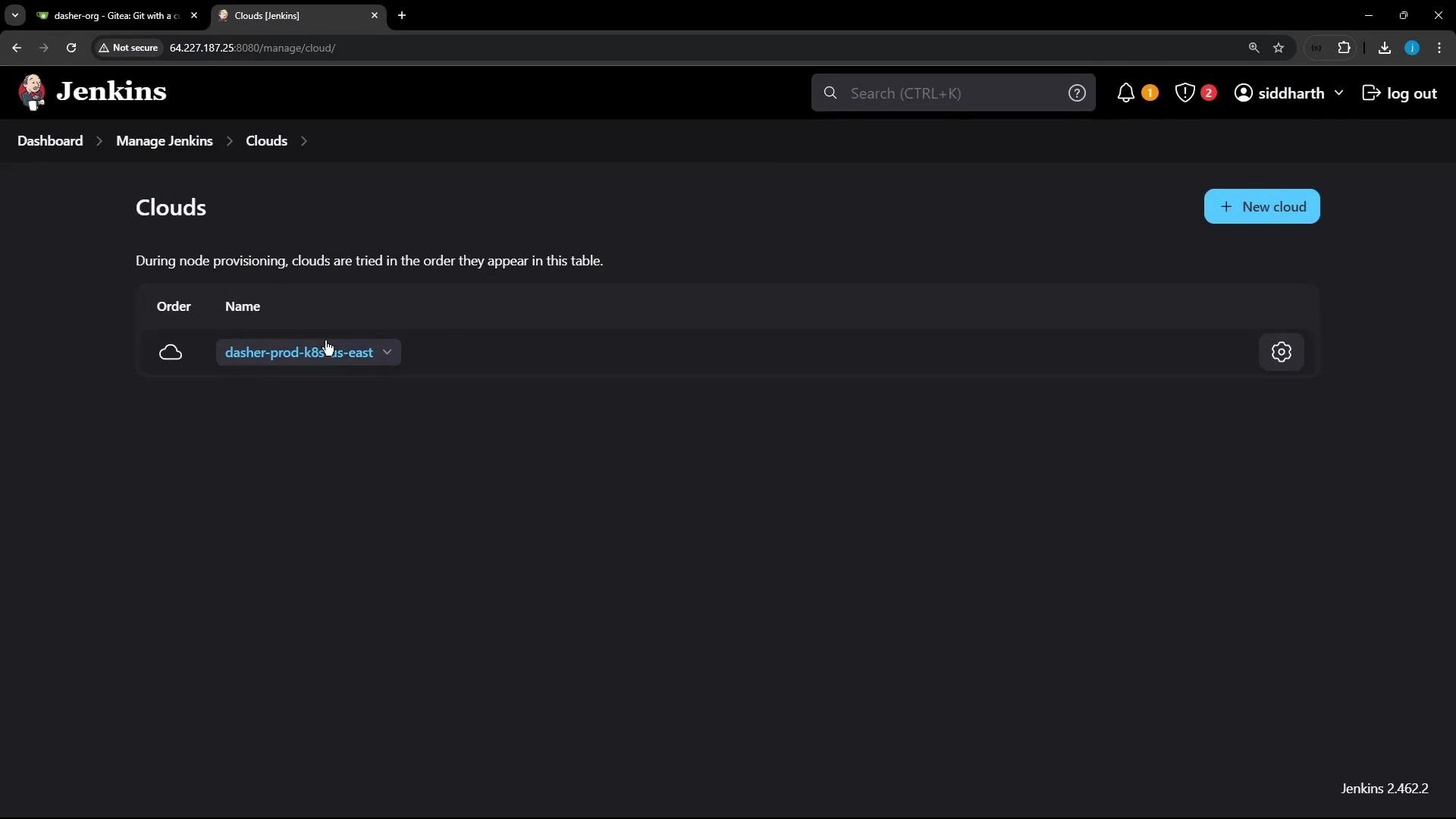Click the log out link

coord(1400,93)
